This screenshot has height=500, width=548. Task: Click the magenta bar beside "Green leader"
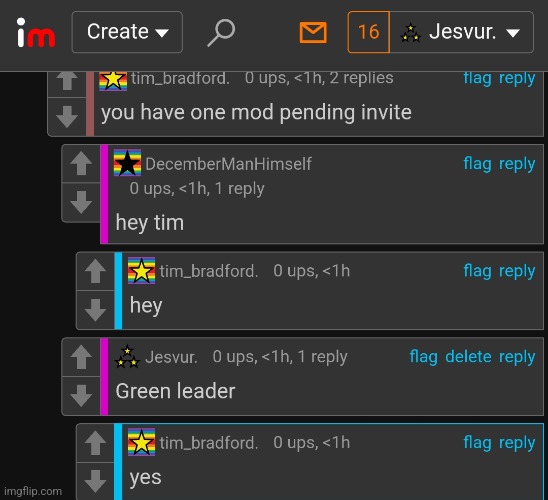(x=104, y=376)
